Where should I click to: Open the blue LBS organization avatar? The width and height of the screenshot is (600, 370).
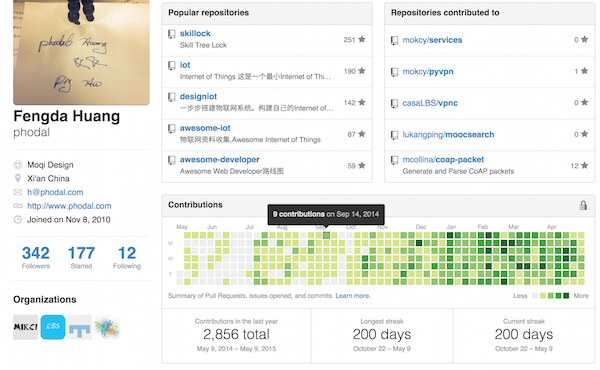click(53, 327)
